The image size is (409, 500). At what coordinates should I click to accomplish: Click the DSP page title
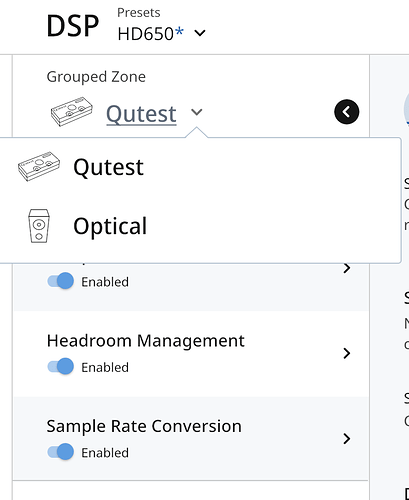point(73,26)
